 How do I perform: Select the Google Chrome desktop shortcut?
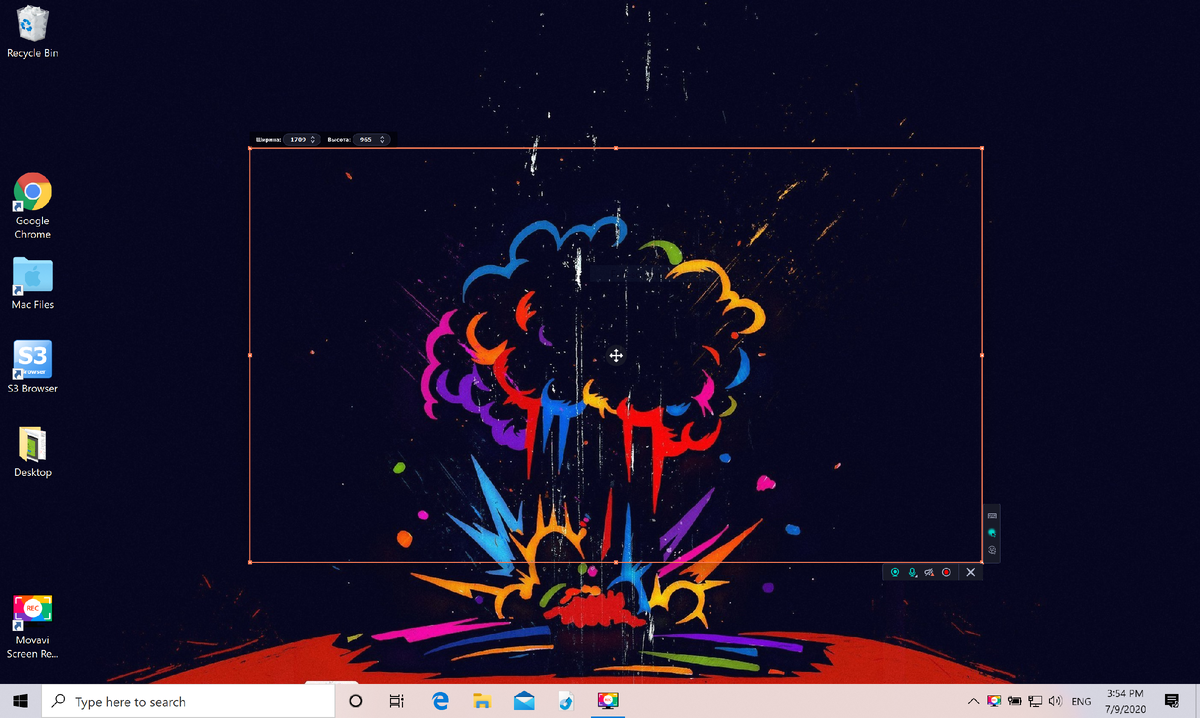[32, 206]
